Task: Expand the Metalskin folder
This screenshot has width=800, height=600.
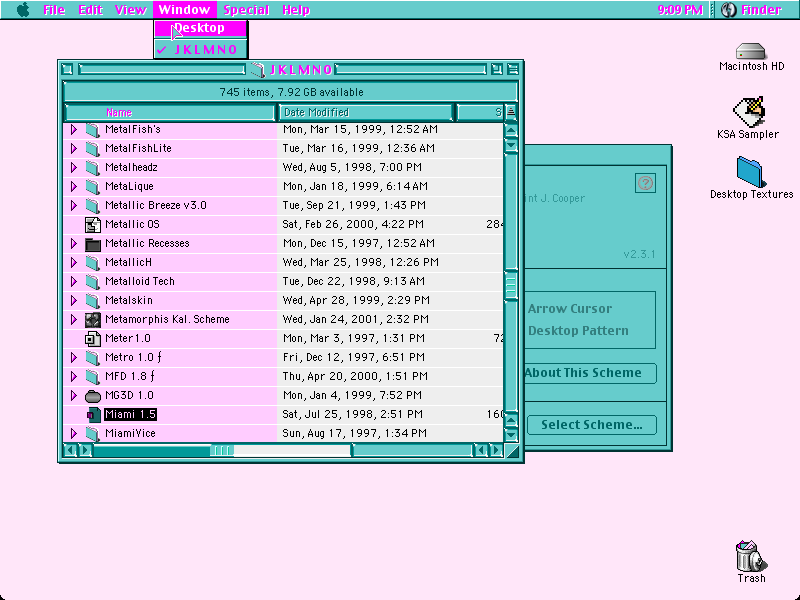Action: [x=74, y=301]
